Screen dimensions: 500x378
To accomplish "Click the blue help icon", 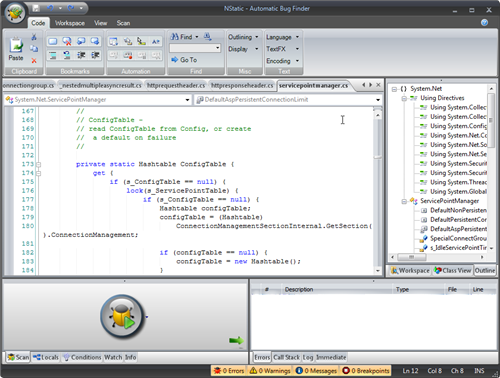I will click(x=484, y=22).
